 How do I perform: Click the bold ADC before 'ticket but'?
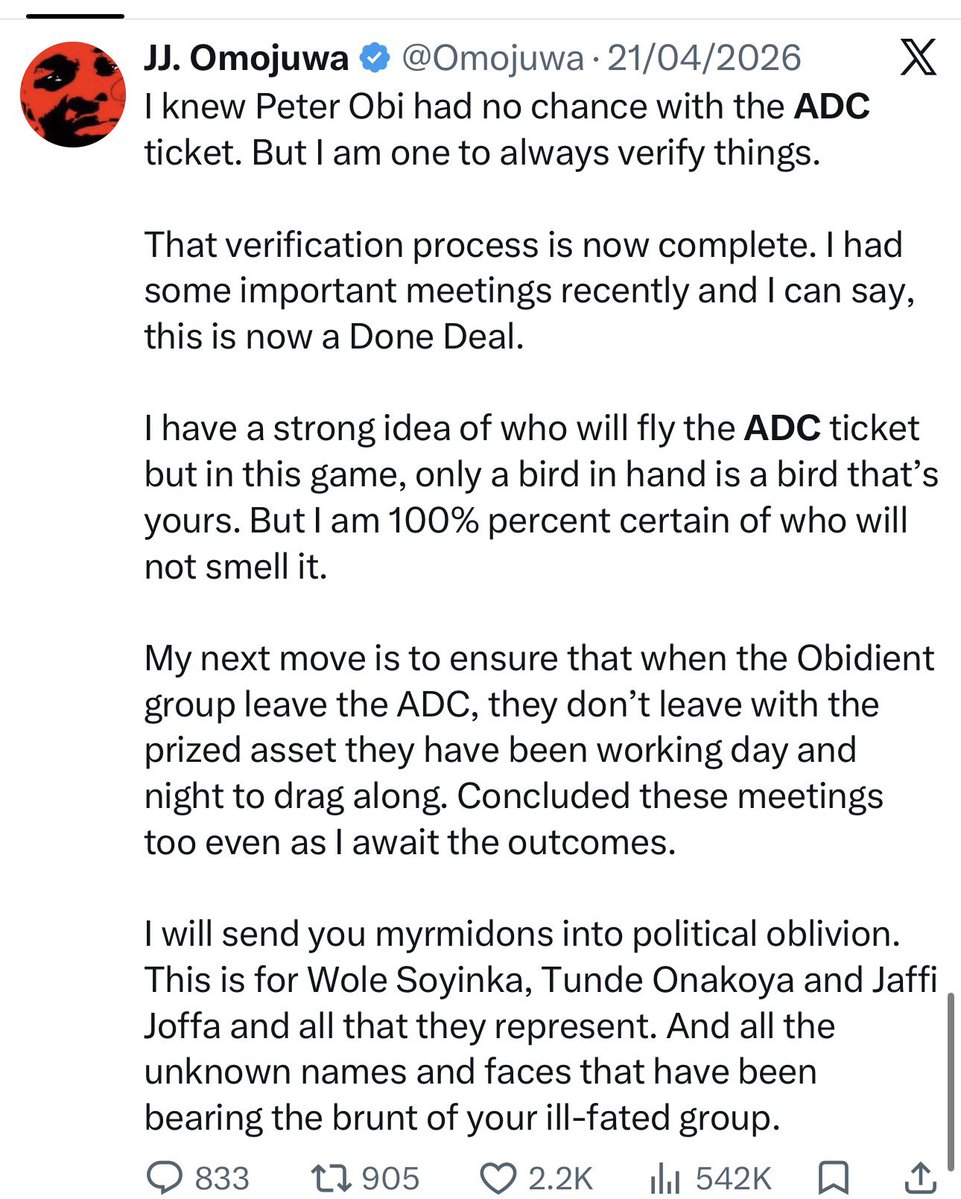pos(782,428)
